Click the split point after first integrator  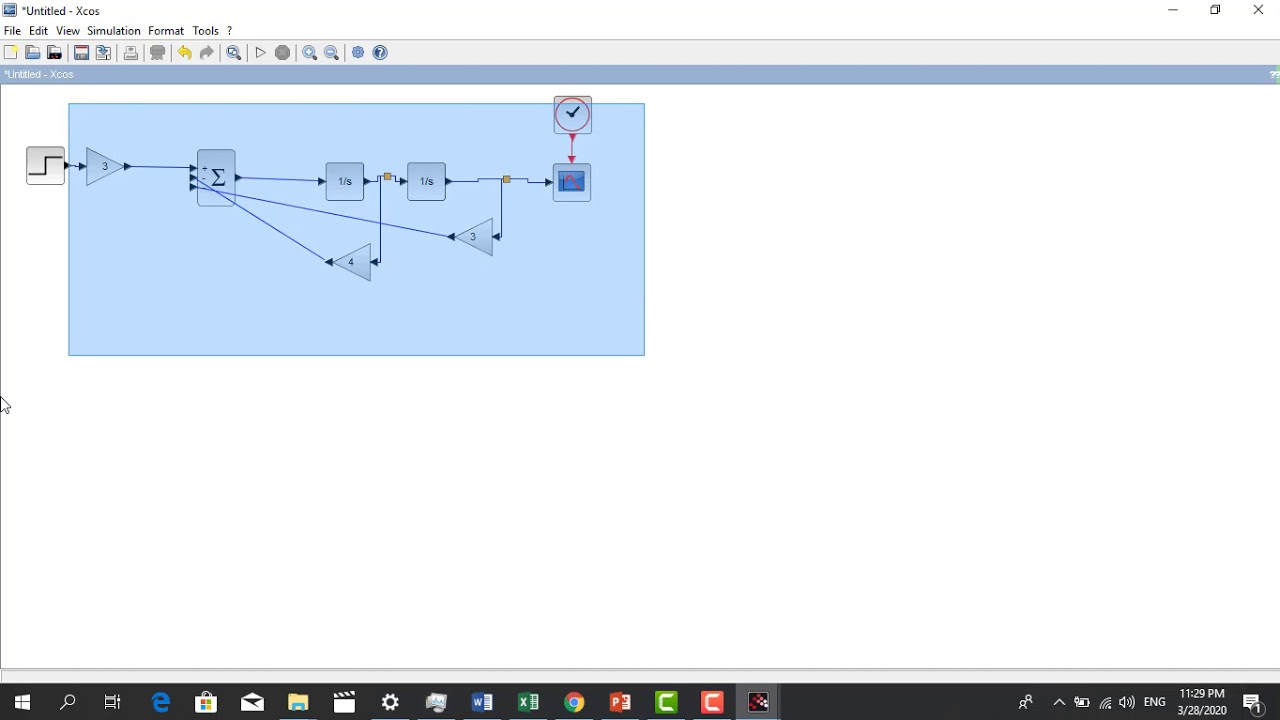(388, 177)
